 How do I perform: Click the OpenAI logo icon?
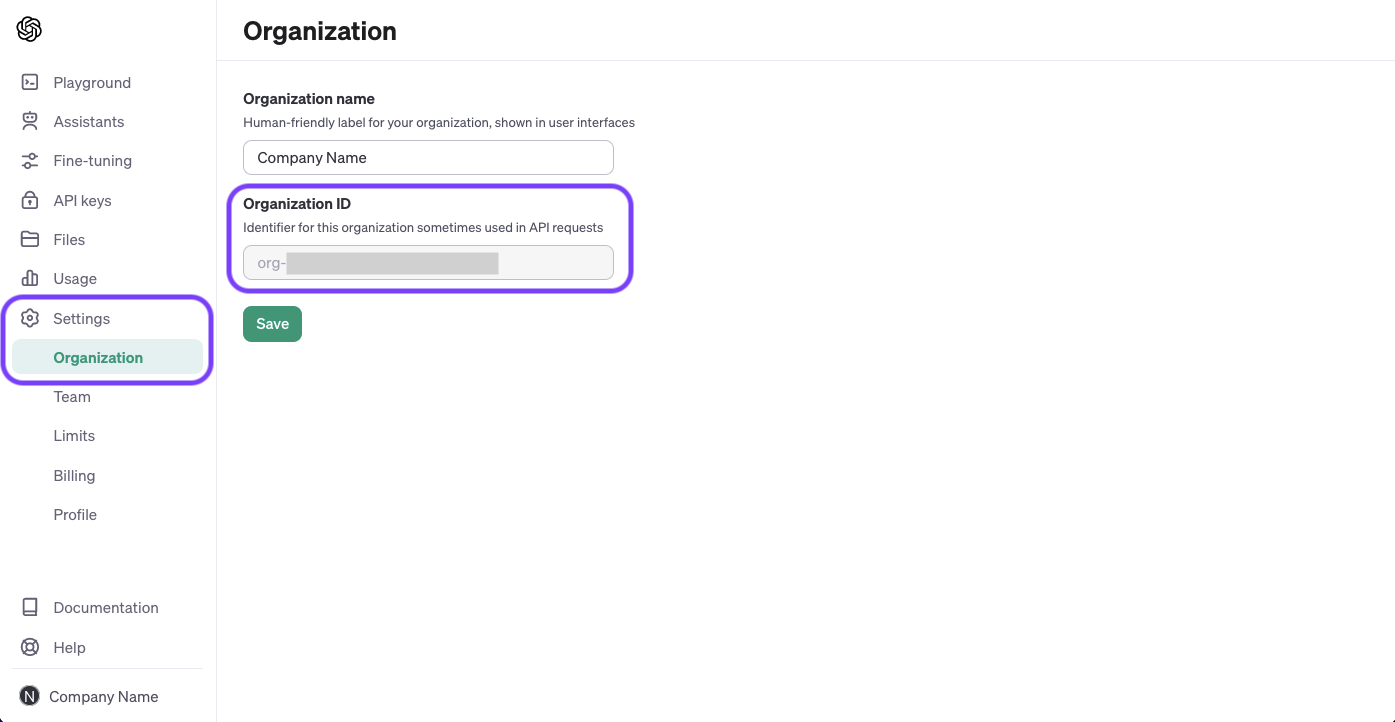tap(29, 29)
